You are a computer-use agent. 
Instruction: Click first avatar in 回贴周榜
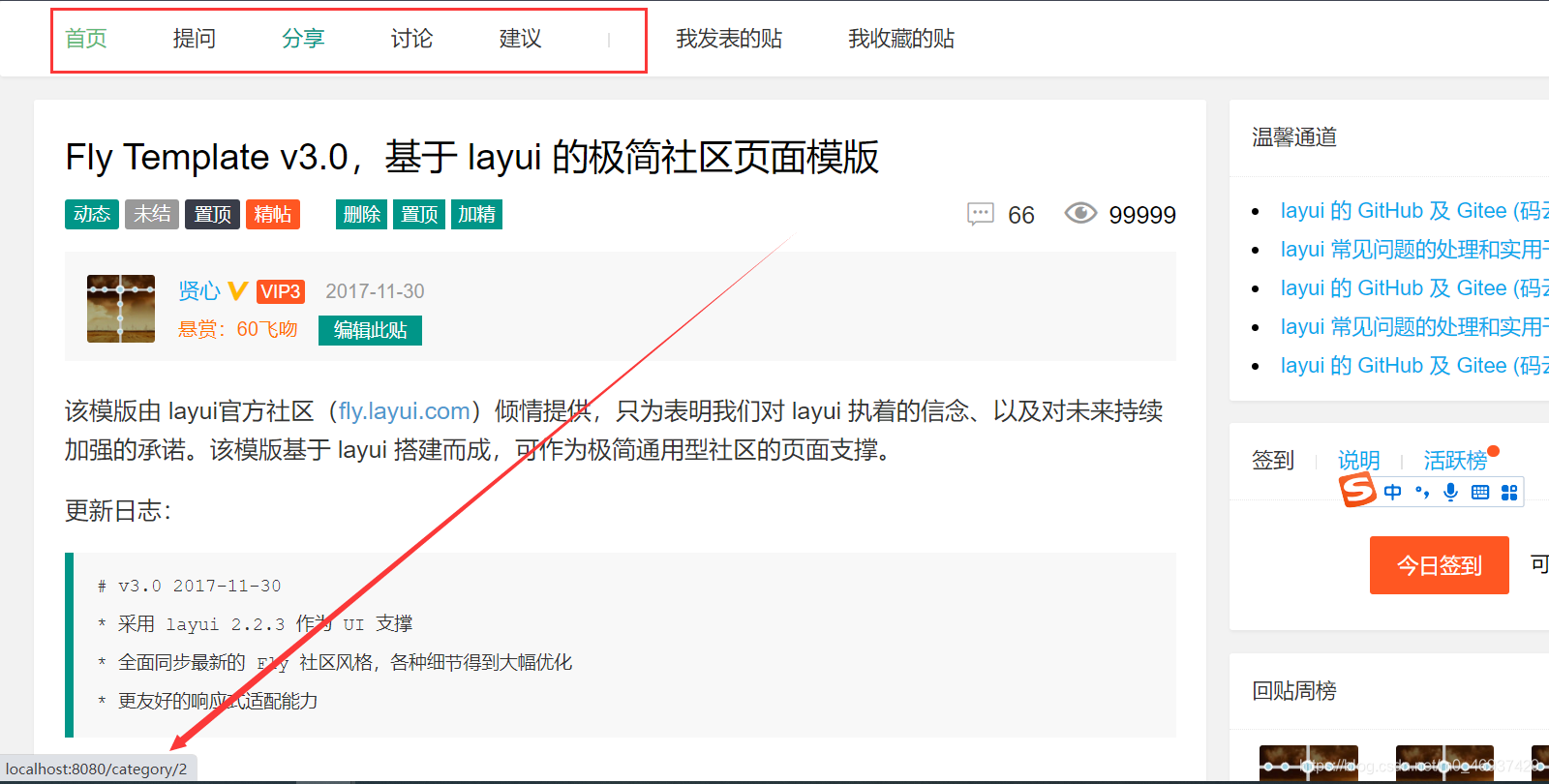coord(1309,764)
